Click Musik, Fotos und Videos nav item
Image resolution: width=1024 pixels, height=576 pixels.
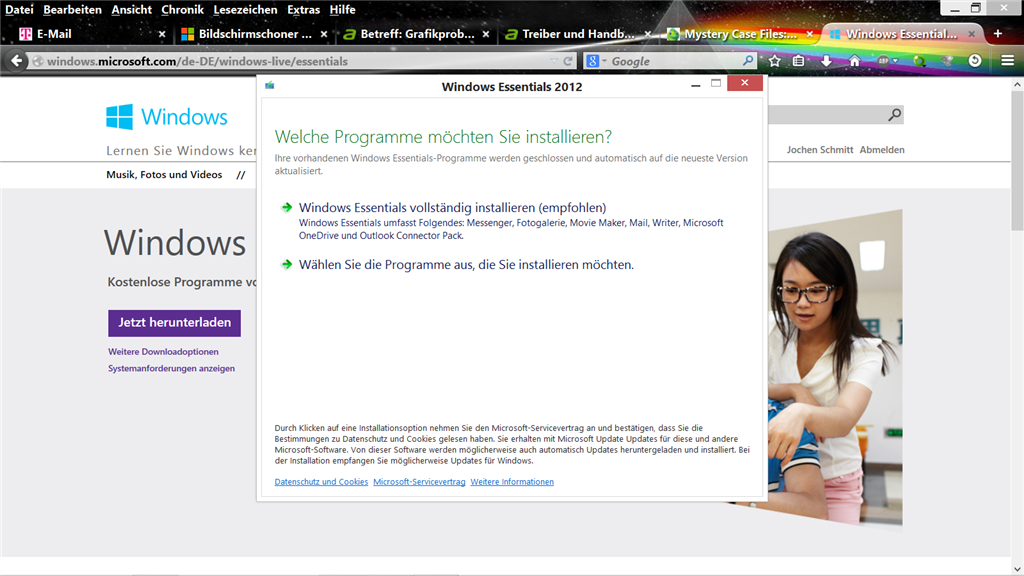[164, 174]
